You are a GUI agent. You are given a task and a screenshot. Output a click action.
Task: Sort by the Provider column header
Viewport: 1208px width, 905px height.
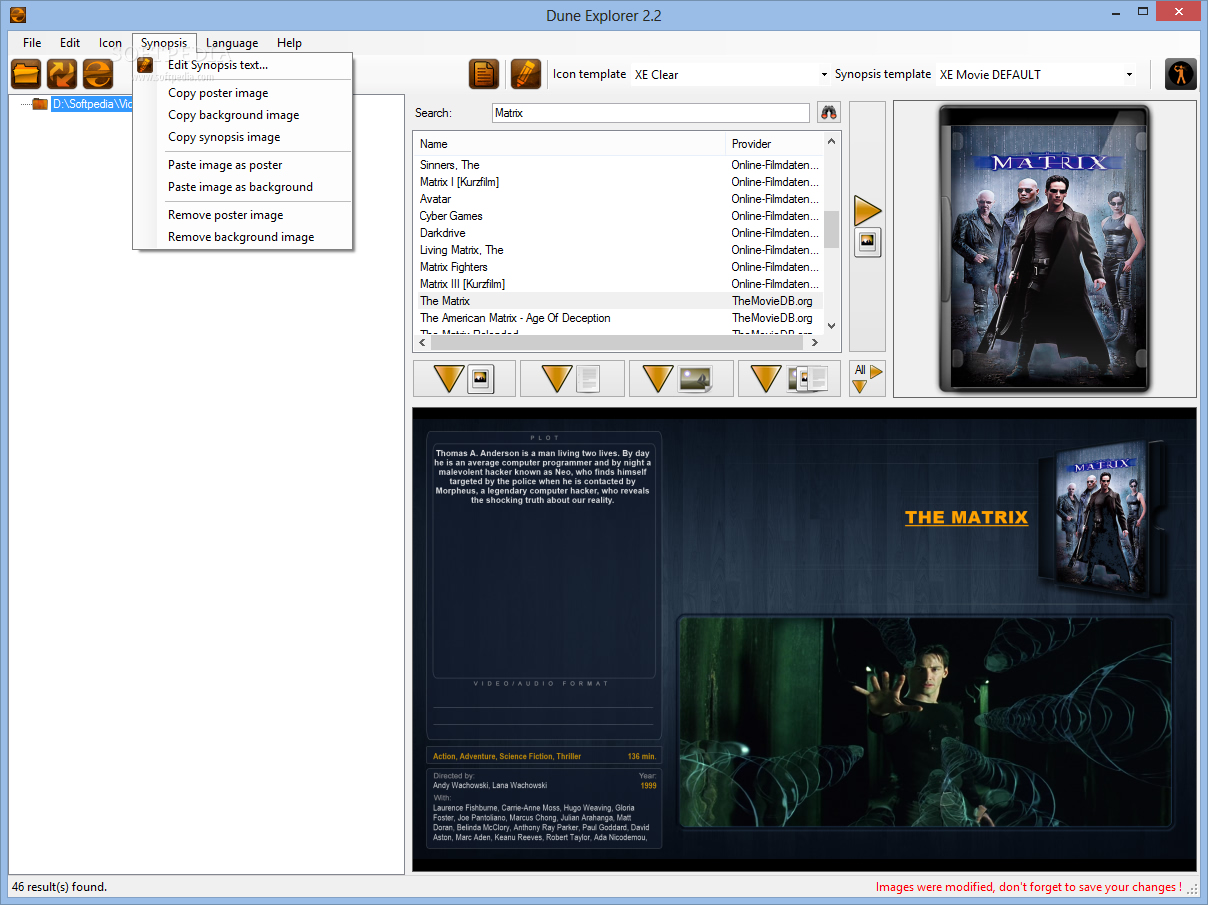774,144
